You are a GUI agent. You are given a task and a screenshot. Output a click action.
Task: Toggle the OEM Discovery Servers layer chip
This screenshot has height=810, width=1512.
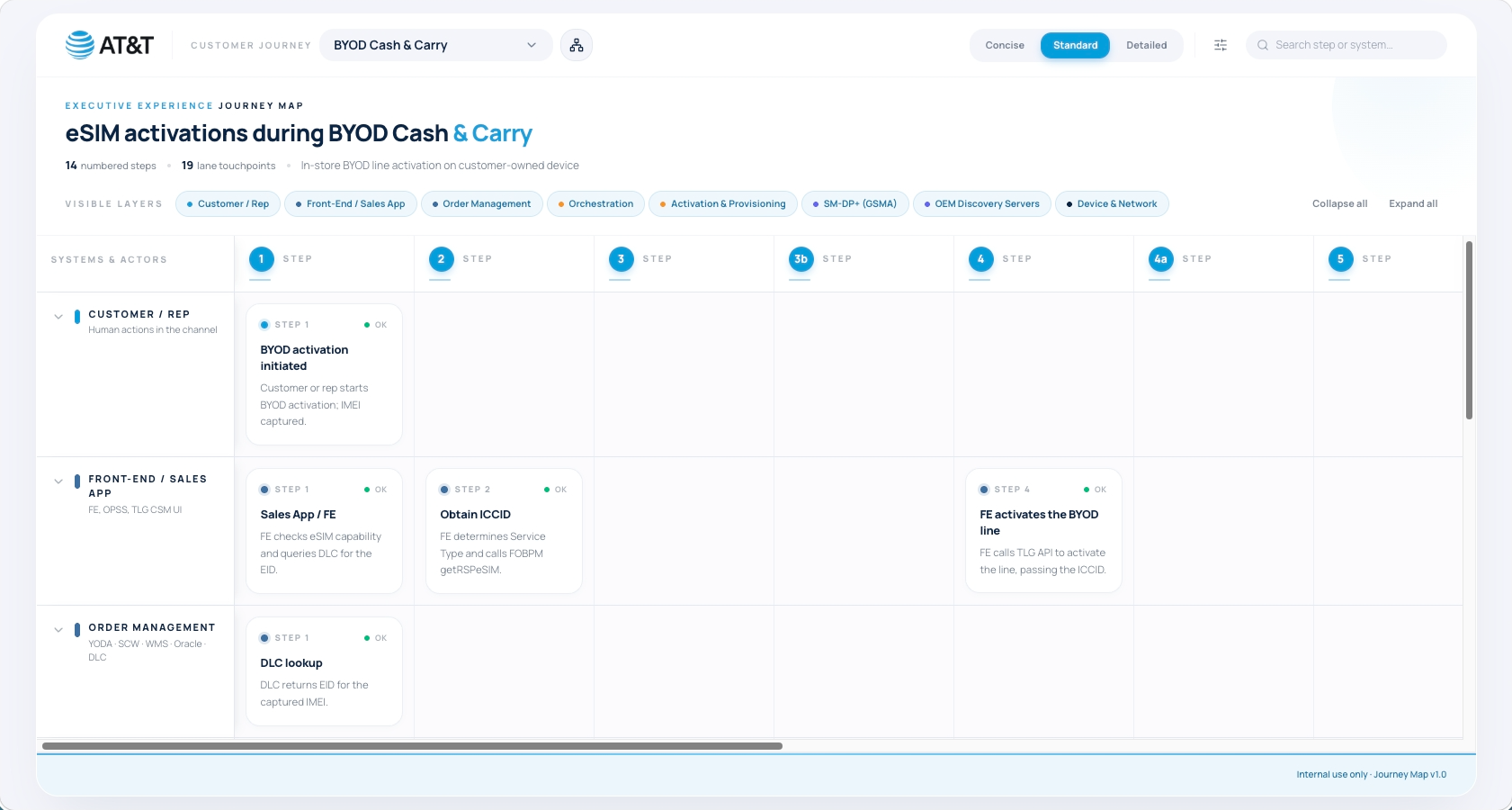click(981, 204)
